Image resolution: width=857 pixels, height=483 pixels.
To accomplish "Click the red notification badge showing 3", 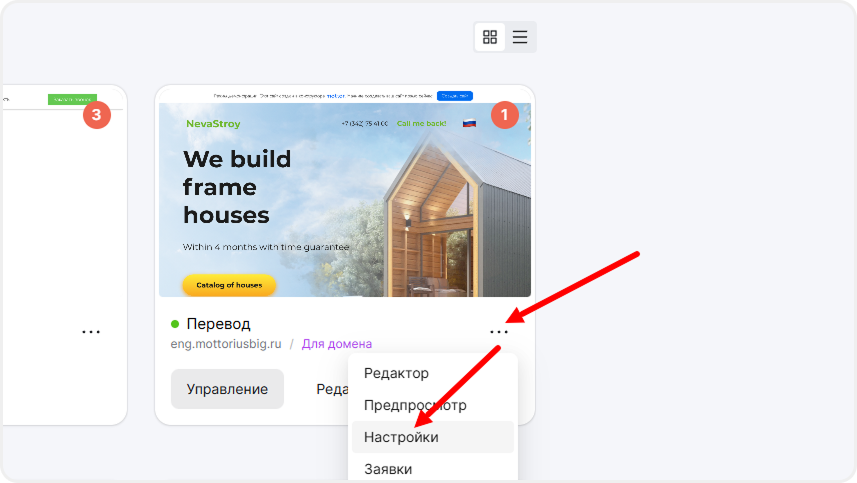I will pyautogui.click(x=96, y=115).
